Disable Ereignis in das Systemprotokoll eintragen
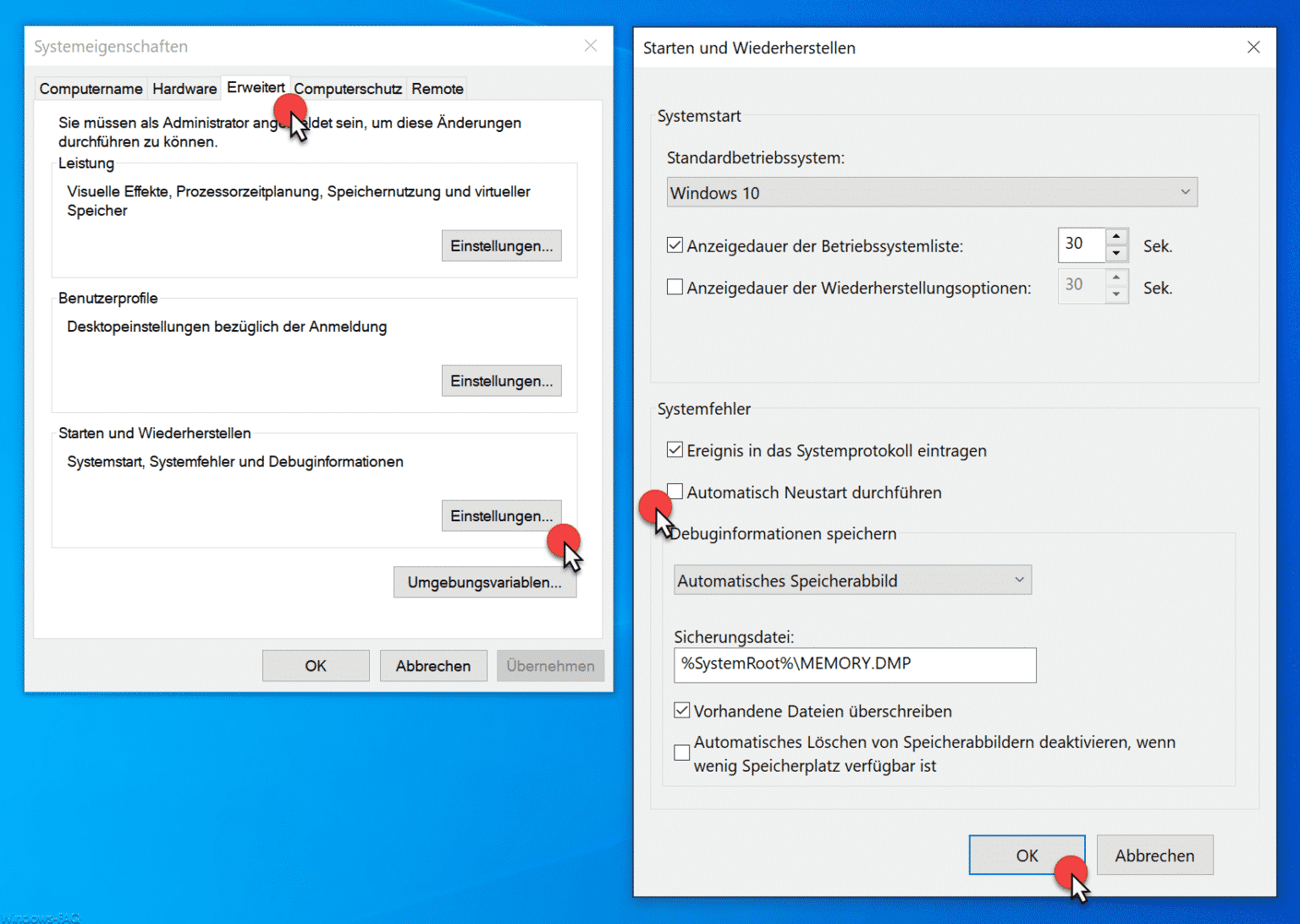 pos(675,449)
